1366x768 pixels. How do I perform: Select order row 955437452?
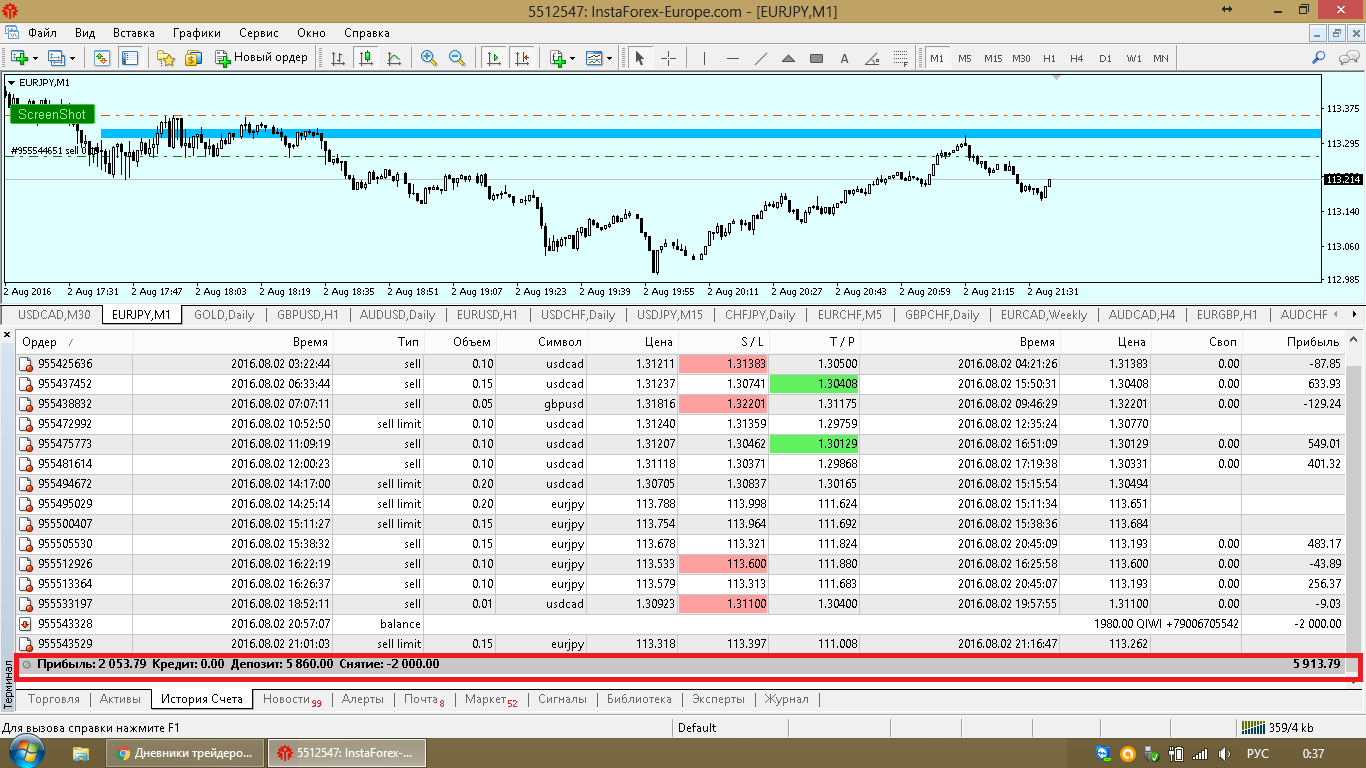[x=680, y=384]
